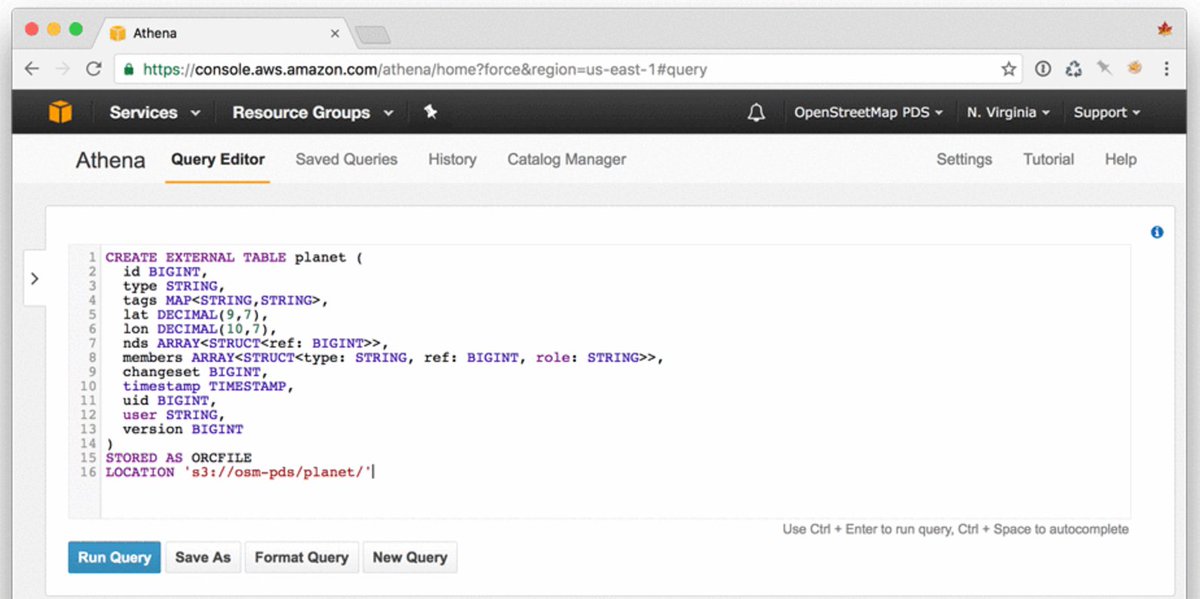Open the Support dropdown menu
The image size is (1200, 599).
1107,113
